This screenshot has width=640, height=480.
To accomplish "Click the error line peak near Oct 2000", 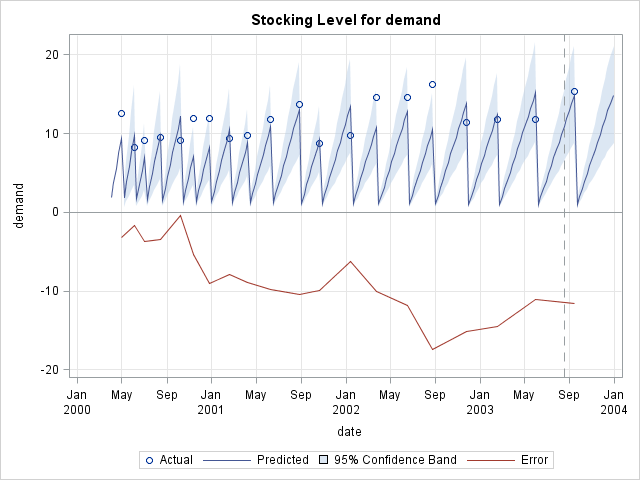I will point(180,216).
